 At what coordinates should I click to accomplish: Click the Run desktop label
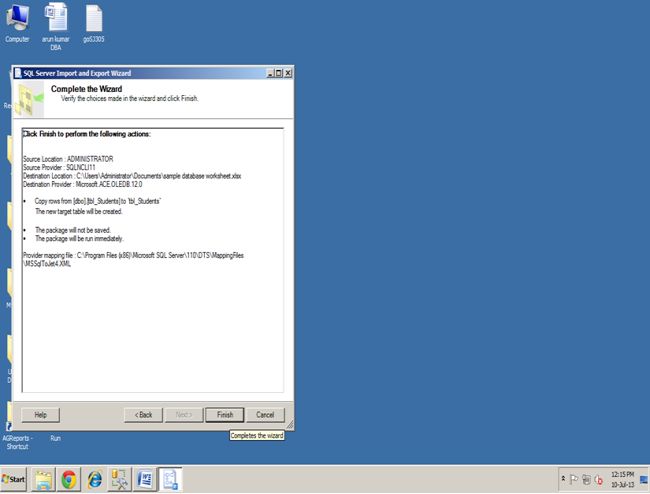pos(56,438)
